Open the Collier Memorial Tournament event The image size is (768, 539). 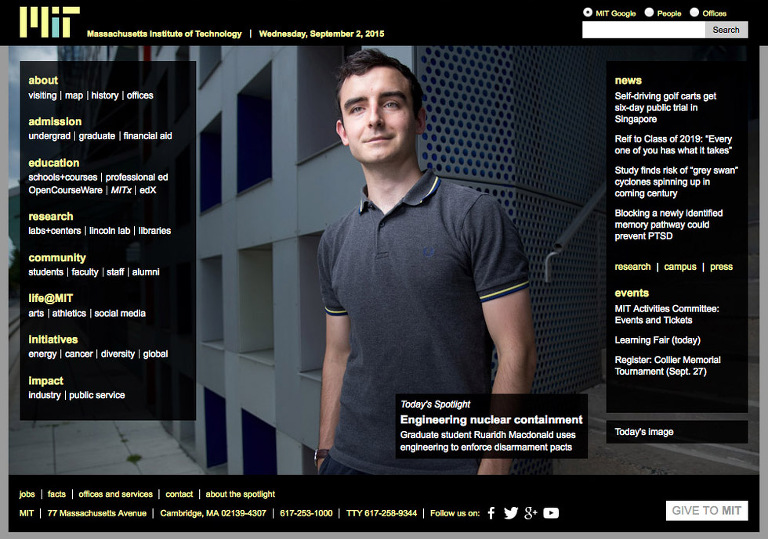(668, 366)
